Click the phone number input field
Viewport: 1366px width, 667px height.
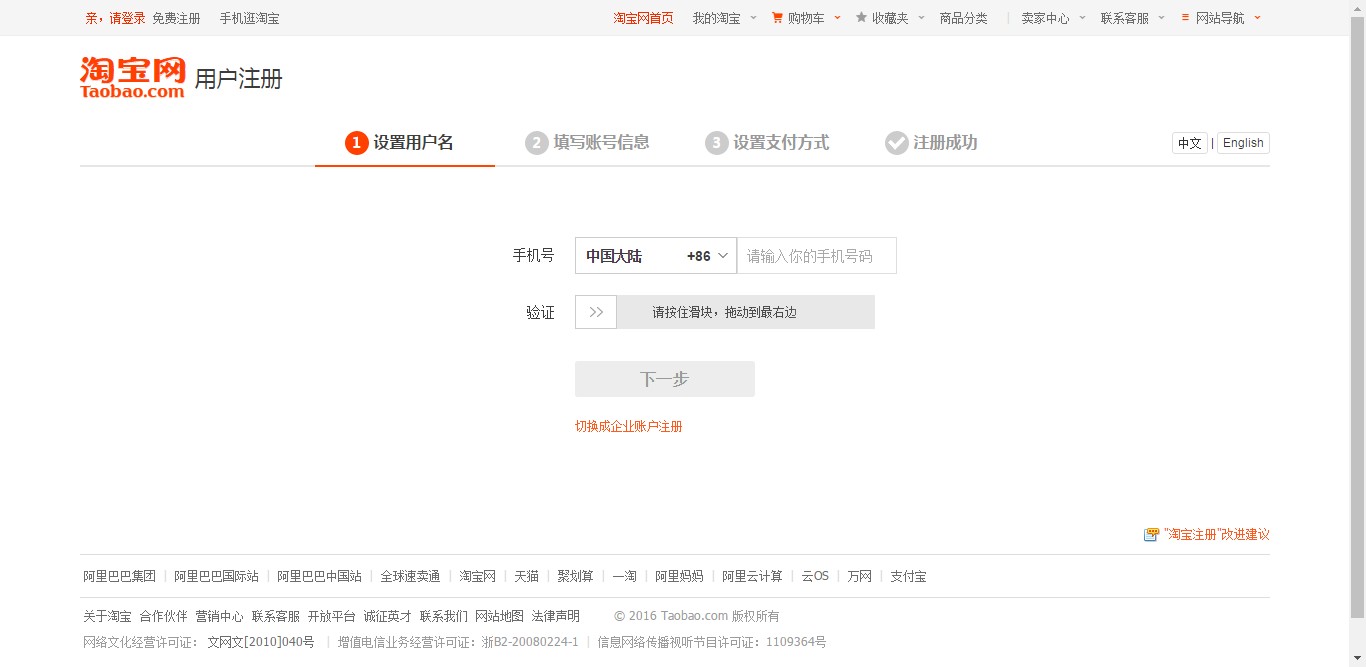pyautogui.click(x=817, y=256)
